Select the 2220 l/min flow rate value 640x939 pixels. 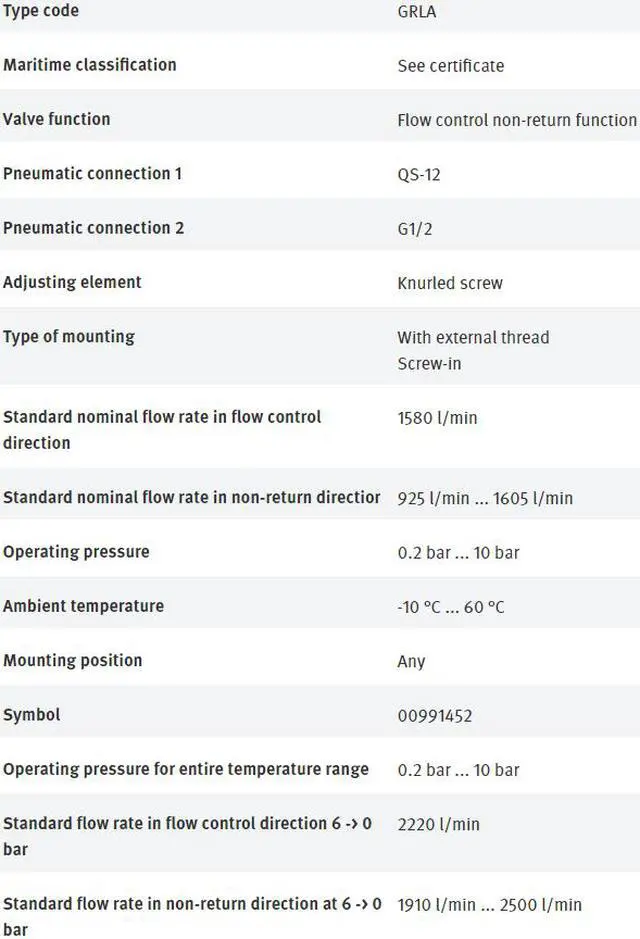tap(438, 825)
